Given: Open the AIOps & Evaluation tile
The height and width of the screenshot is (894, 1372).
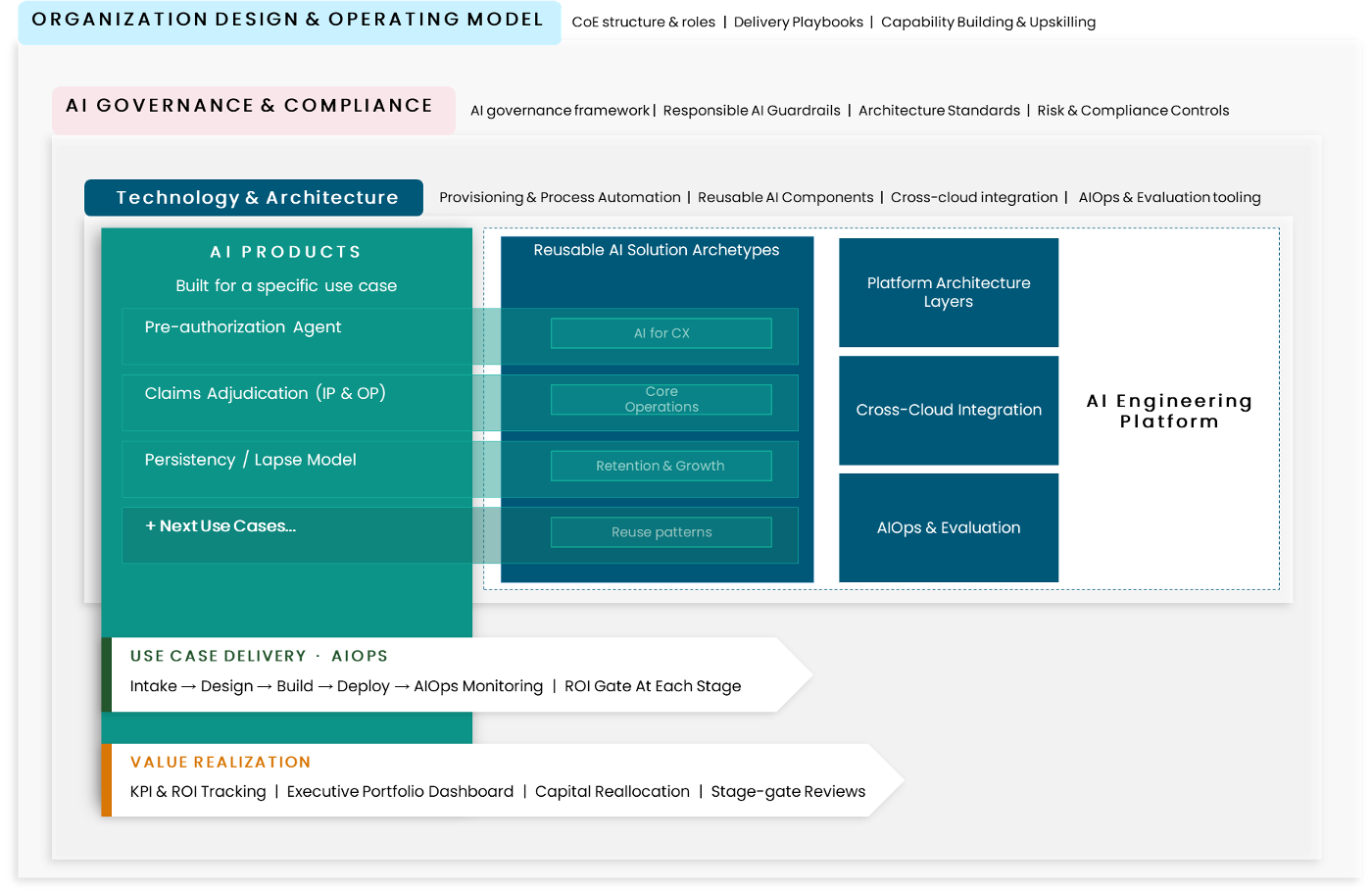Looking at the screenshot, I should [949, 527].
